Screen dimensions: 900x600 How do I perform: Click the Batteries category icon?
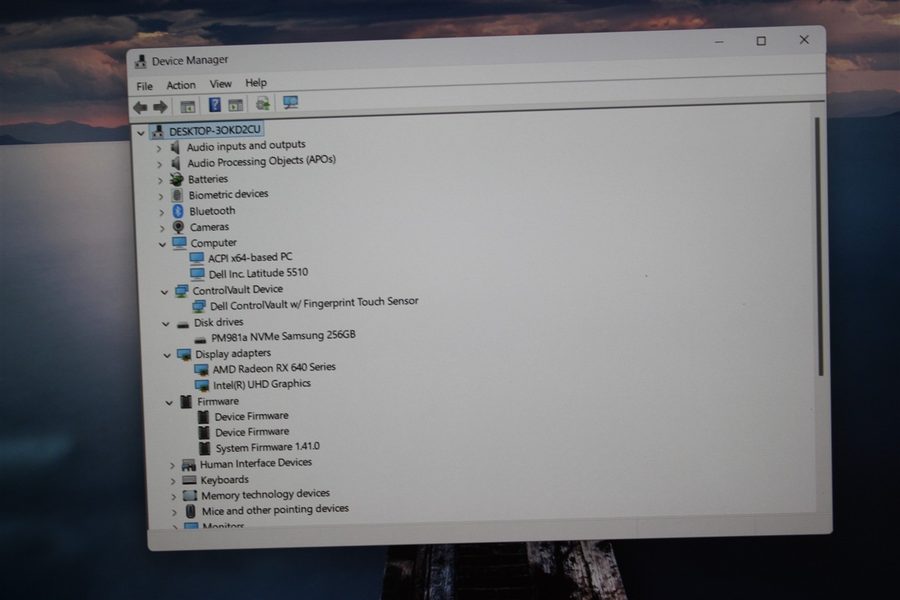pos(177,180)
